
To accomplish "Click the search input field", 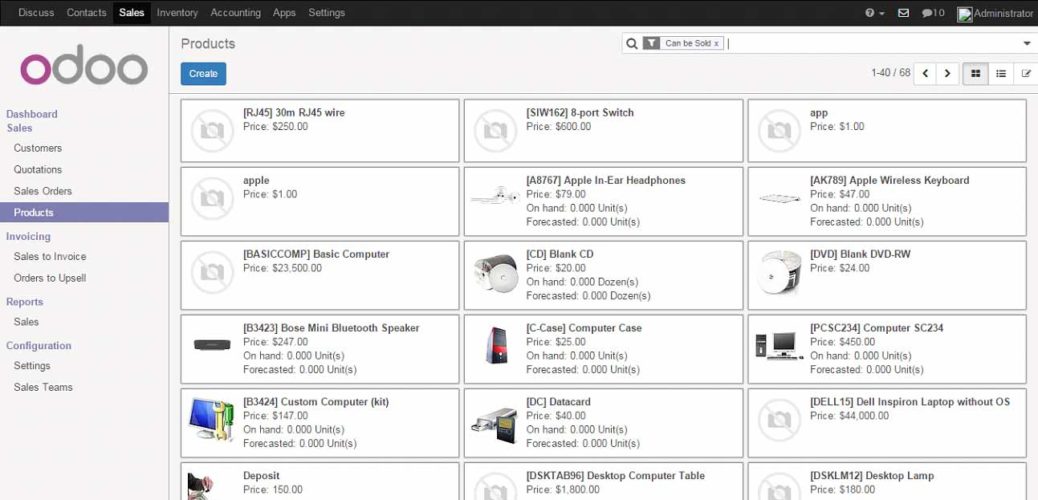I will point(874,44).
